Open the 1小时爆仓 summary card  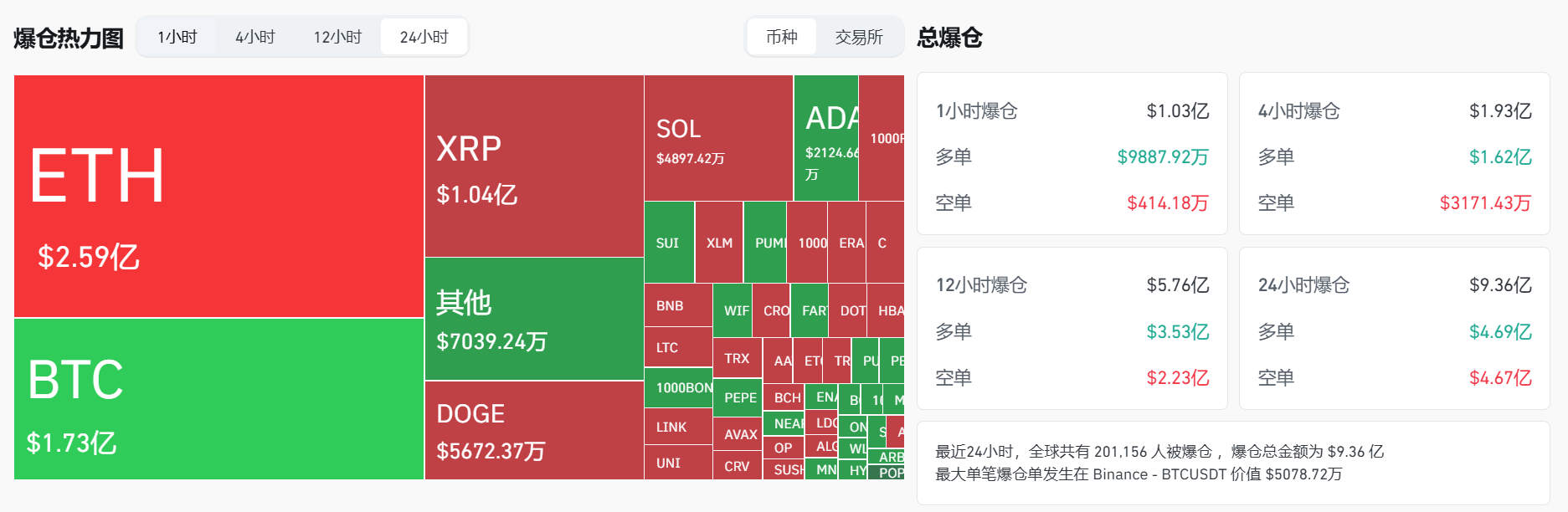coord(1072,154)
